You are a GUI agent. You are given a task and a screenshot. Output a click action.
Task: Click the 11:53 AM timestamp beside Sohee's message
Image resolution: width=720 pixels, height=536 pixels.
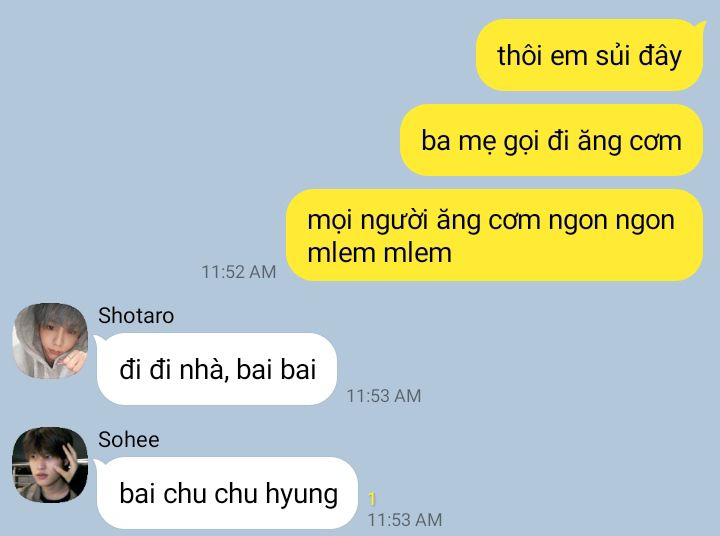click(405, 520)
